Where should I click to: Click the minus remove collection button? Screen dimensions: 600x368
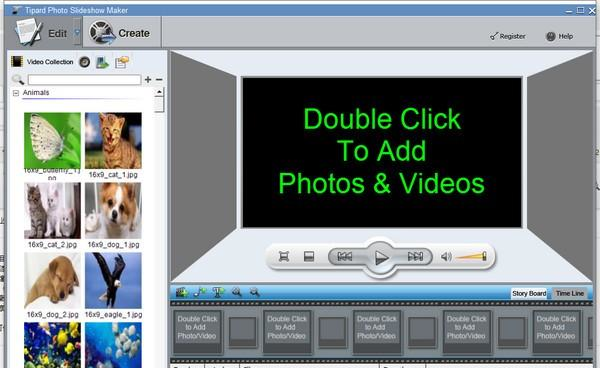[x=159, y=80]
